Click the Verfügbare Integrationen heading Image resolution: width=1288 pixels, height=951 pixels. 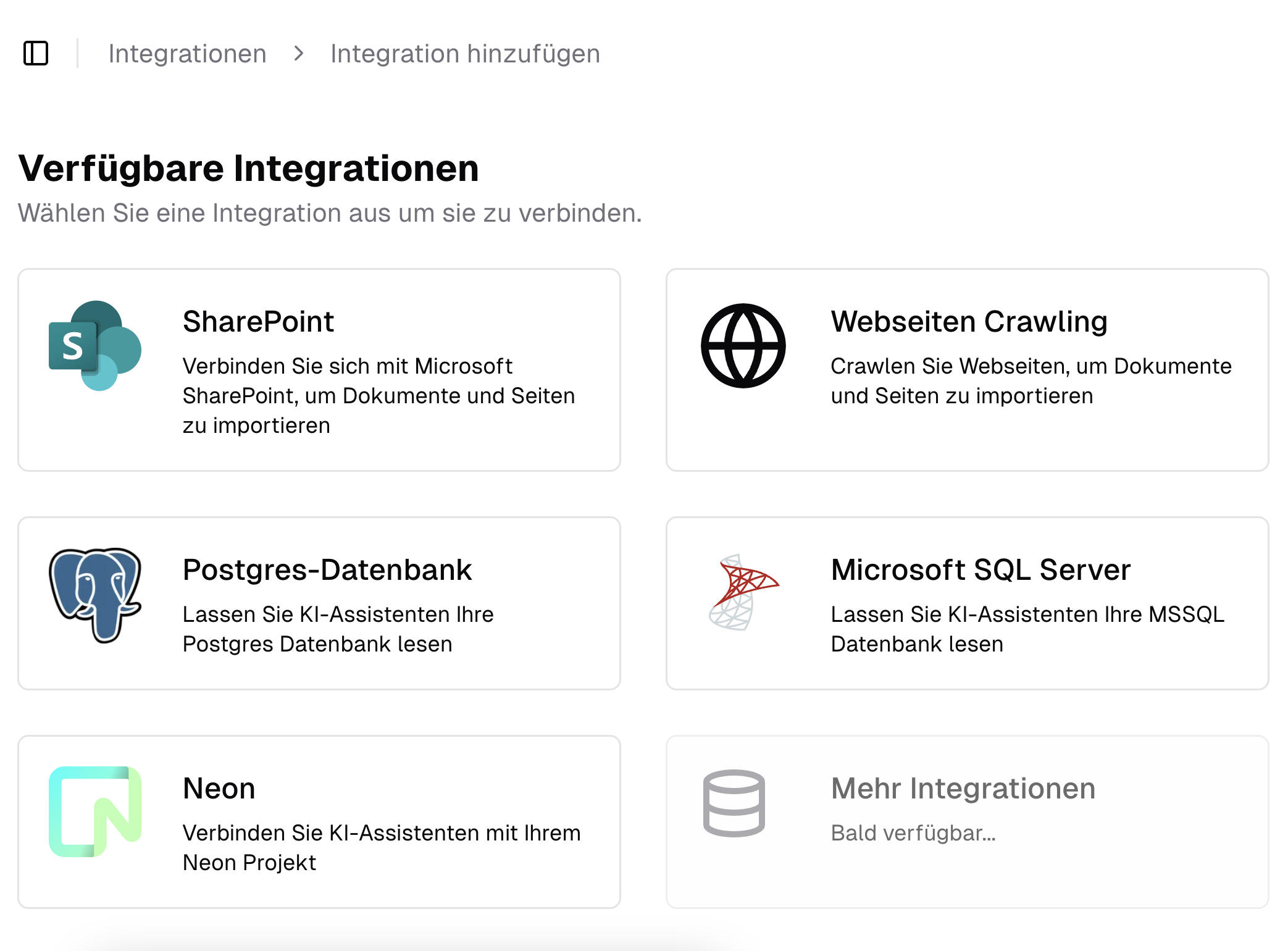(248, 168)
